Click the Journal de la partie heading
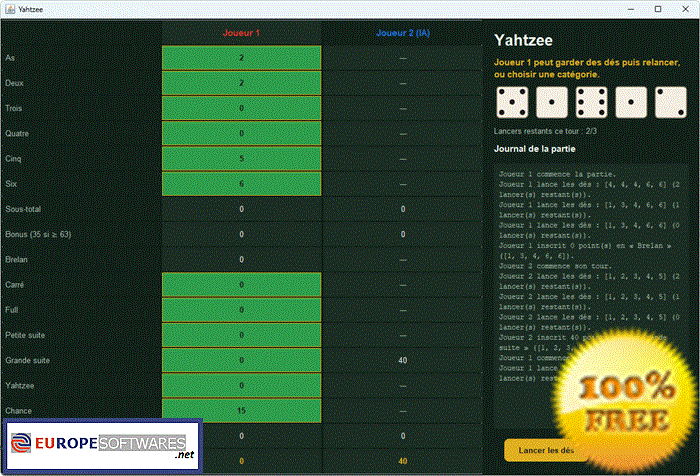This screenshot has height=476, width=700. 535,149
